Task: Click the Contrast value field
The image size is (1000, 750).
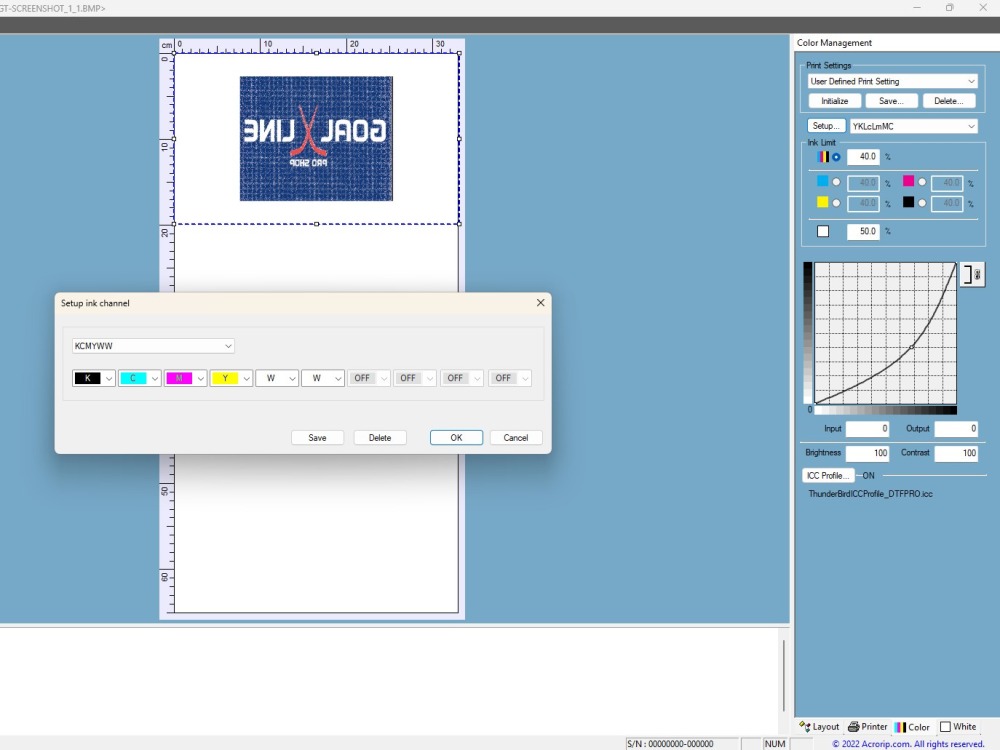Action: 956,453
